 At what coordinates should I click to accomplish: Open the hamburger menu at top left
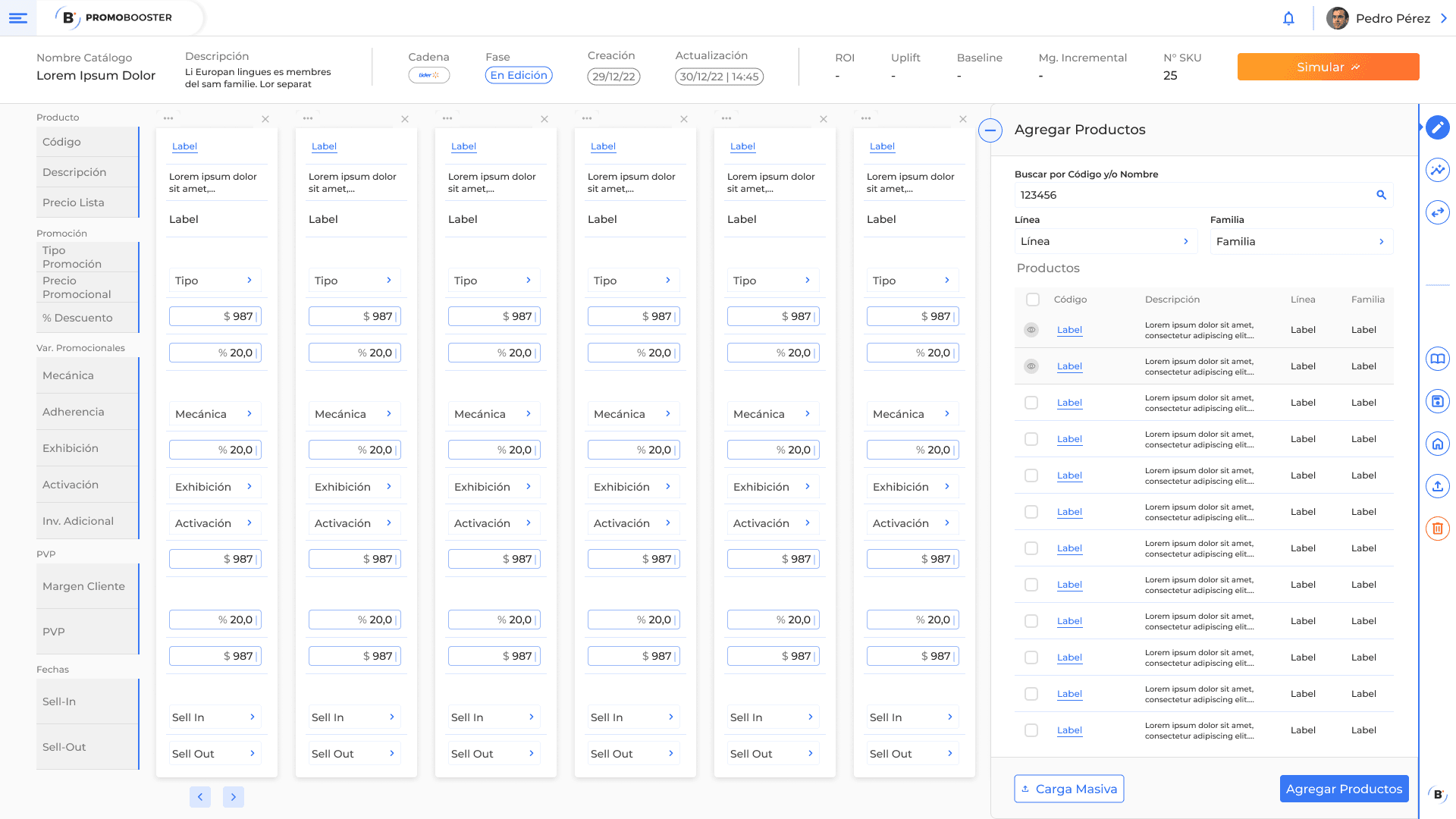(18, 18)
